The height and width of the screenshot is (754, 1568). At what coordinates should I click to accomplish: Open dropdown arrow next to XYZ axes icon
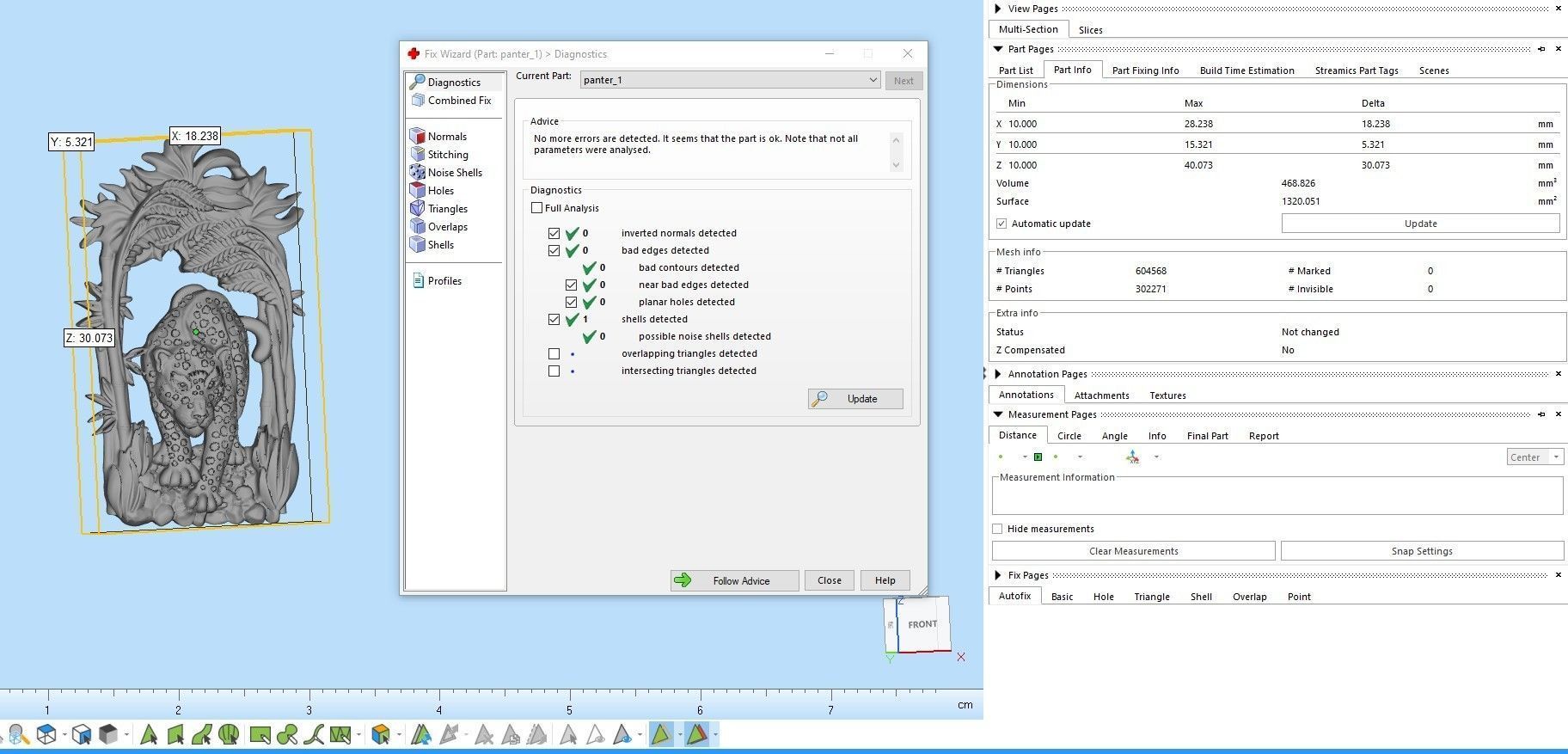1156,457
